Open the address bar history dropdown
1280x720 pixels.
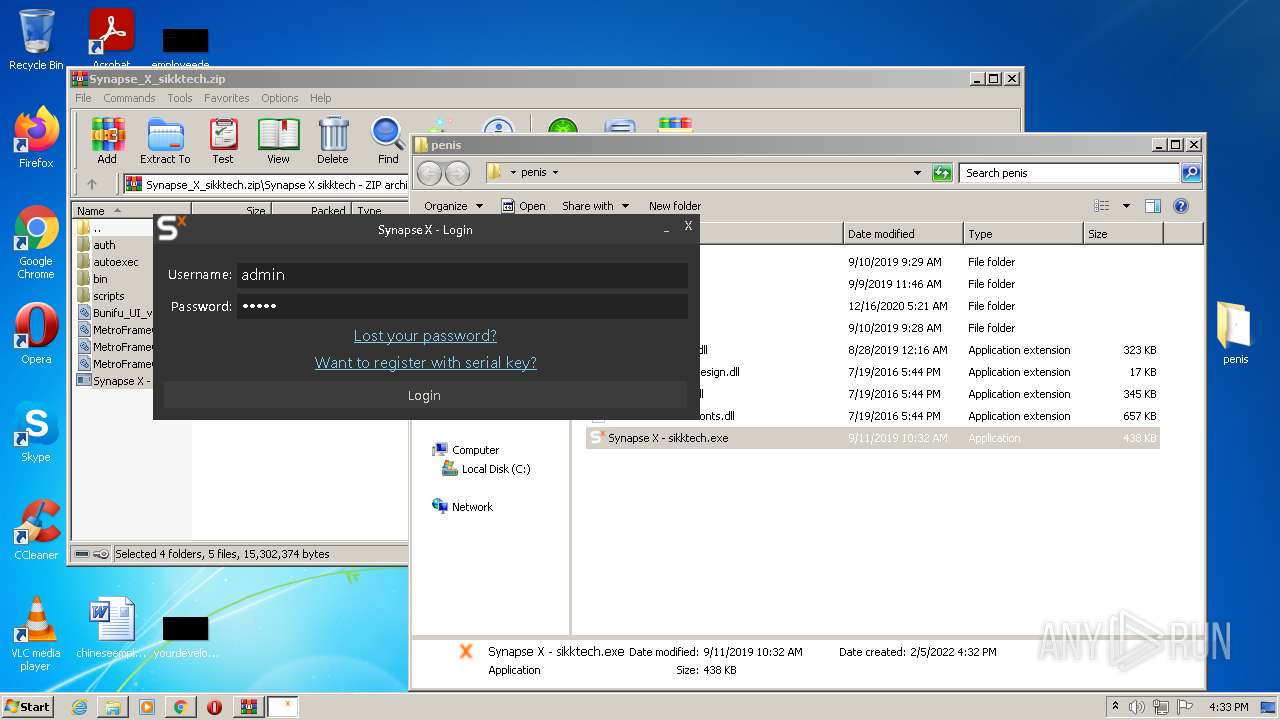coord(917,173)
